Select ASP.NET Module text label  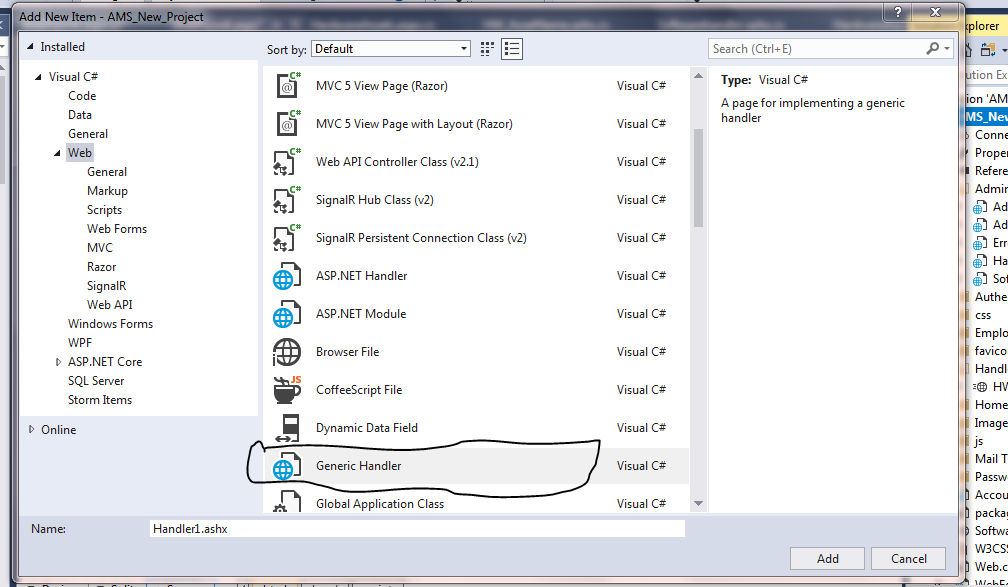(x=361, y=314)
